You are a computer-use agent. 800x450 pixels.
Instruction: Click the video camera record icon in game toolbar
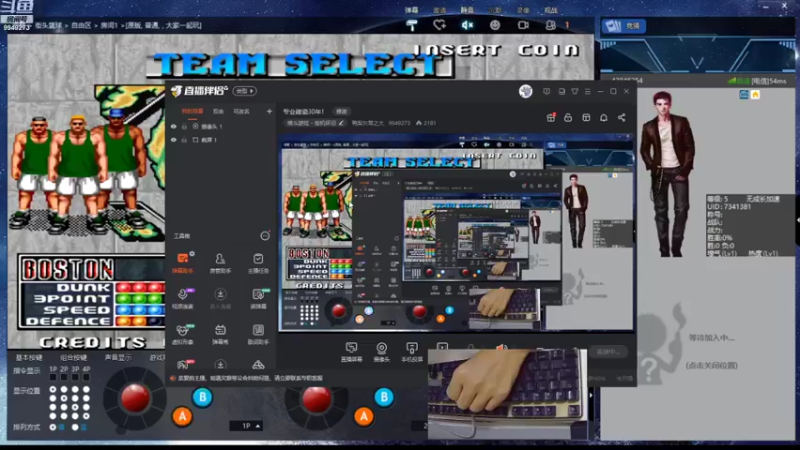pyautogui.click(x=523, y=25)
